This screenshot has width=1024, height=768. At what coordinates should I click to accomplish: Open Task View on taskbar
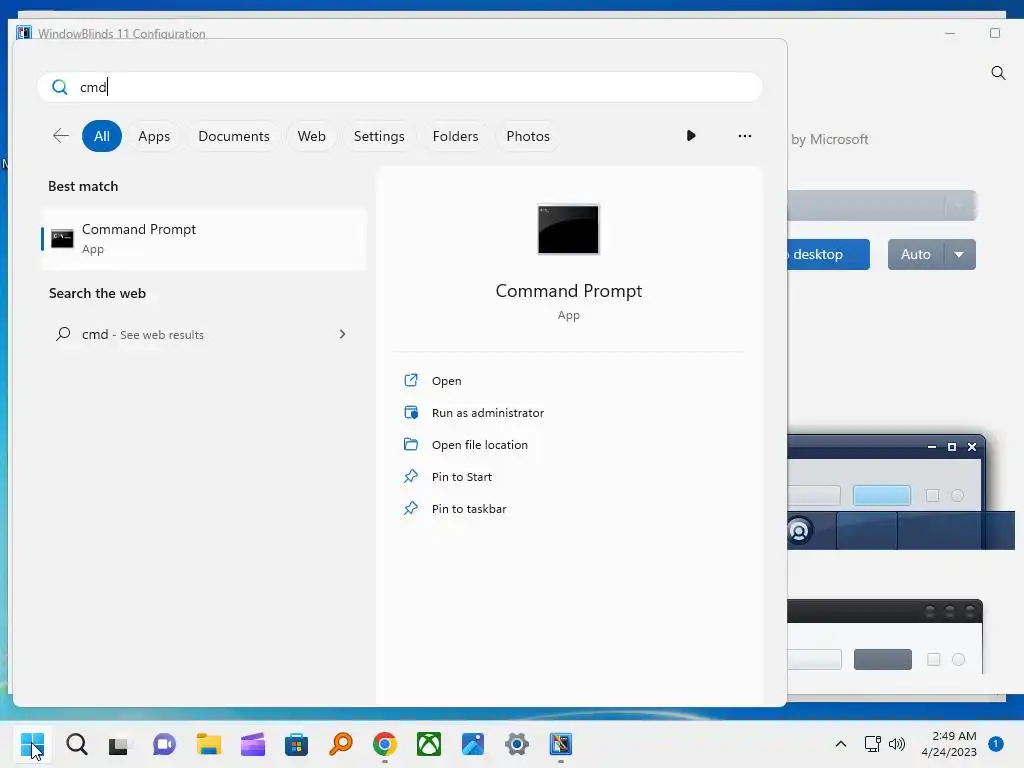[x=119, y=744]
